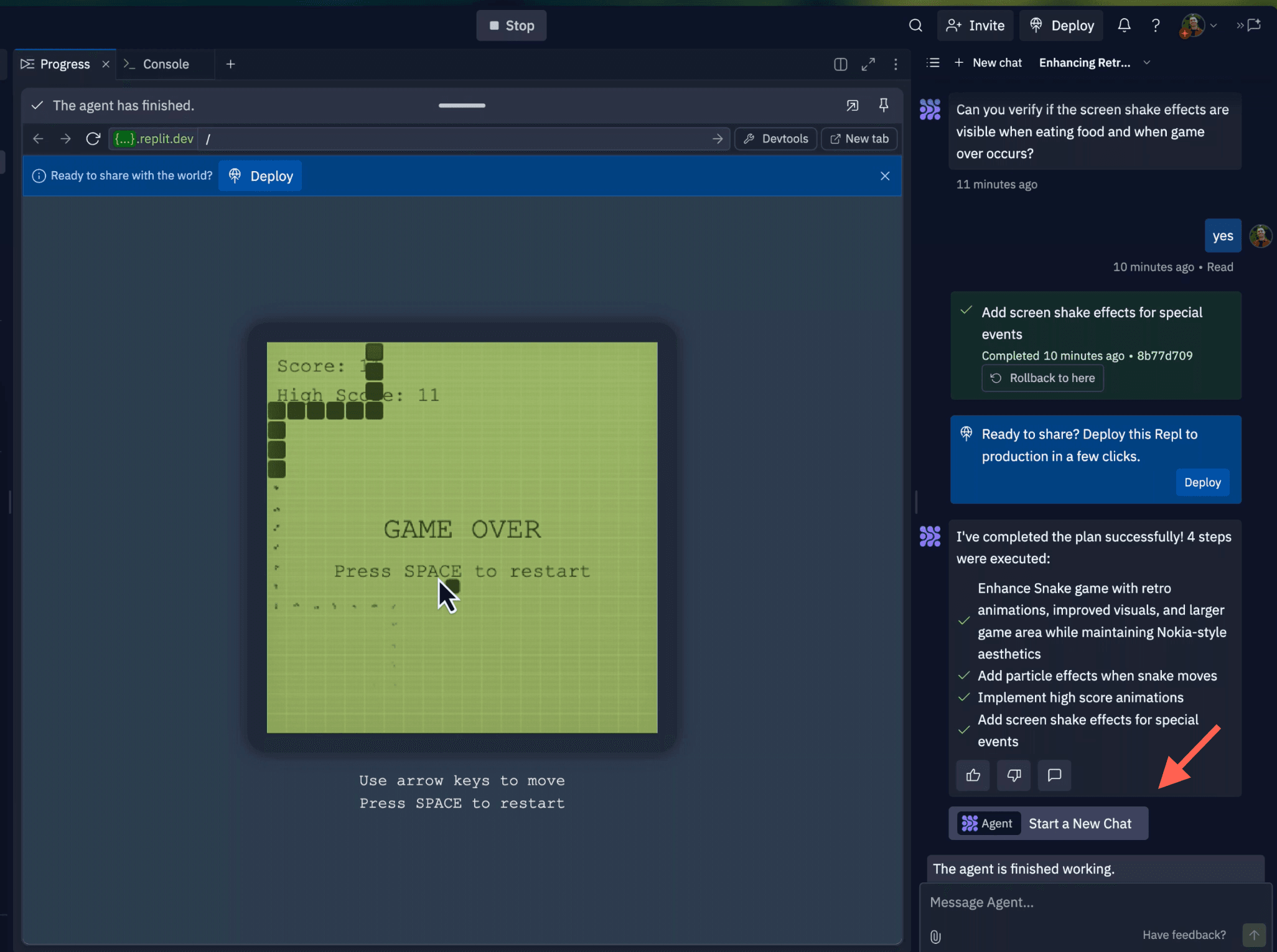Click Rollback to here button
1277x952 pixels.
click(x=1042, y=378)
